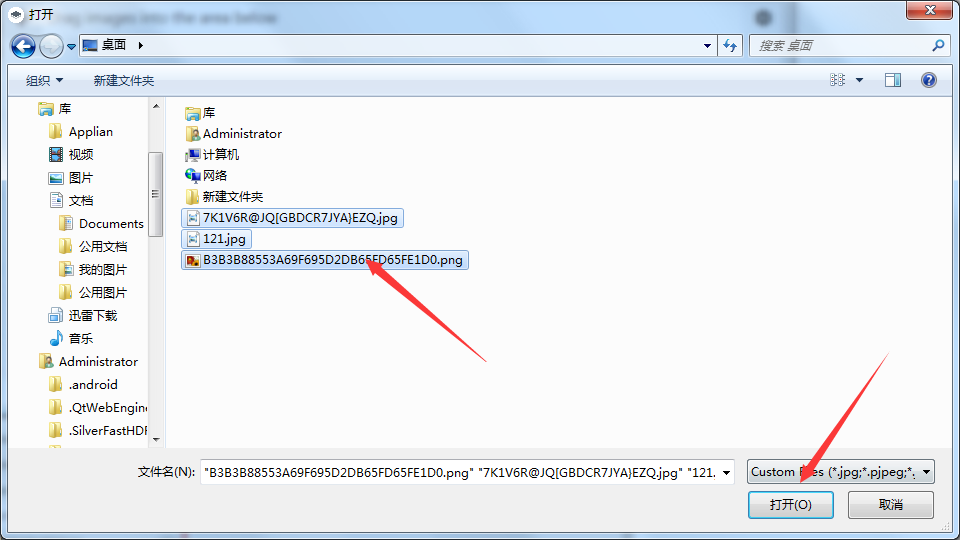Open the 组织 menu

pos(44,80)
